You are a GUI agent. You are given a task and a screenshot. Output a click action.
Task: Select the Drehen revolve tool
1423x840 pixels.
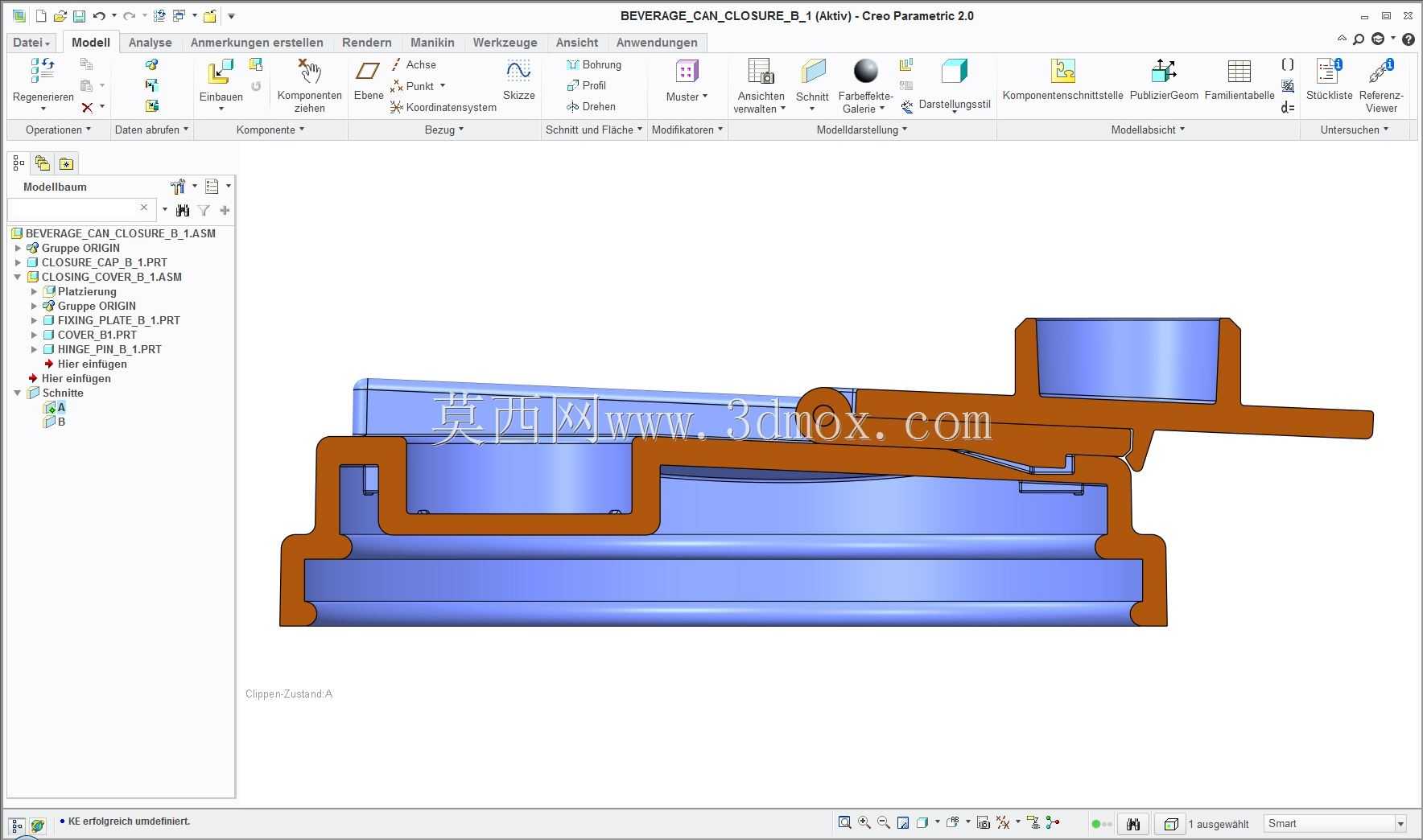(x=591, y=106)
